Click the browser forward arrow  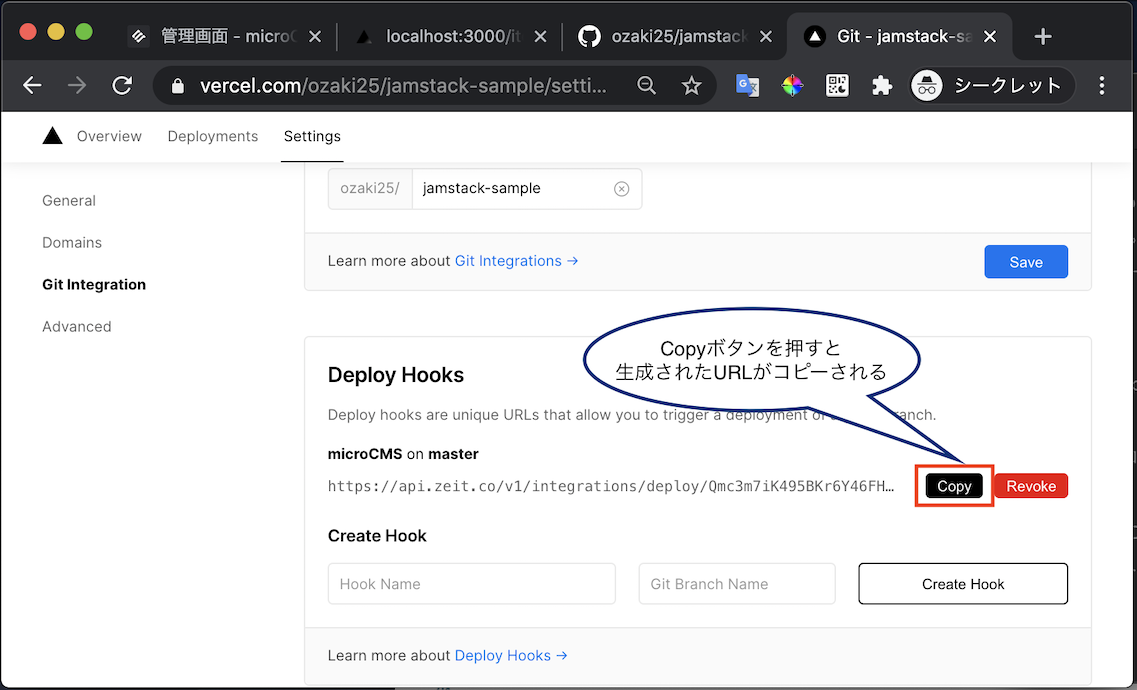pos(76,86)
